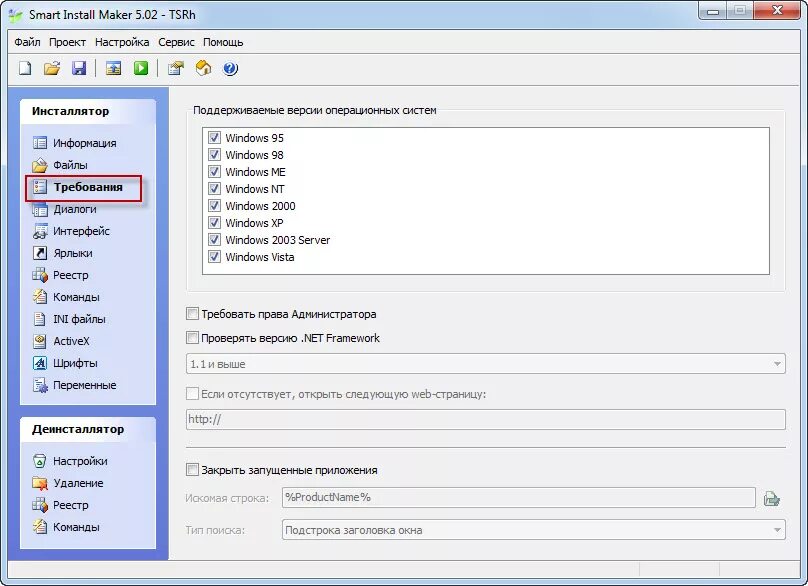
Task: Enable Проверять версию .NET Framework checkbox
Action: (192, 338)
